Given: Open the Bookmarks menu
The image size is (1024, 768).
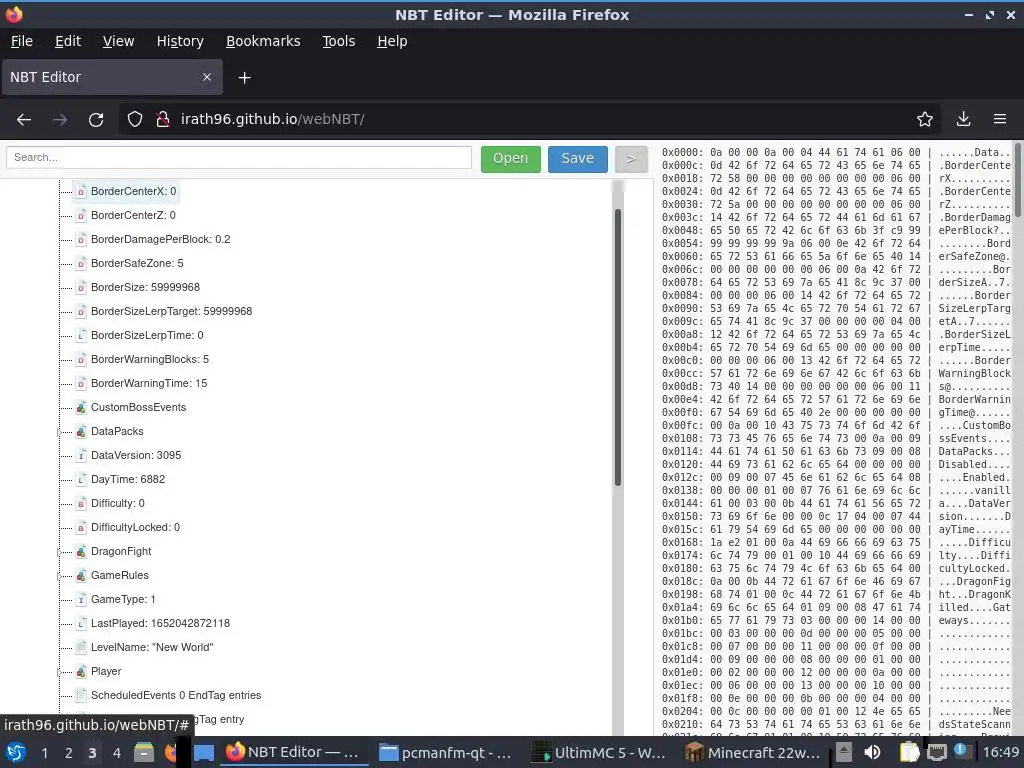Looking at the screenshot, I should [x=263, y=41].
